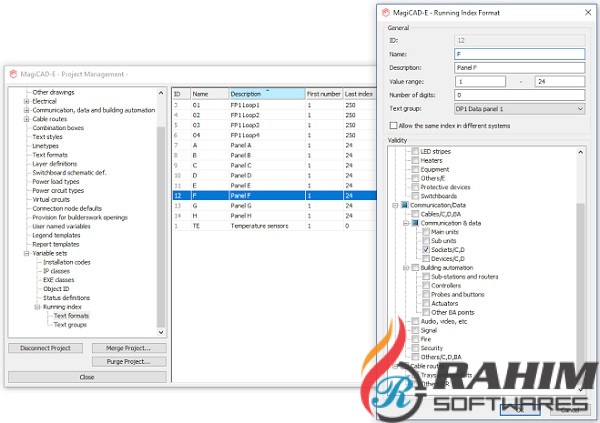Image resolution: width=600 pixels, height=423 pixels.
Task: Select Text groups under Running index
Action: pyautogui.click(x=70, y=325)
